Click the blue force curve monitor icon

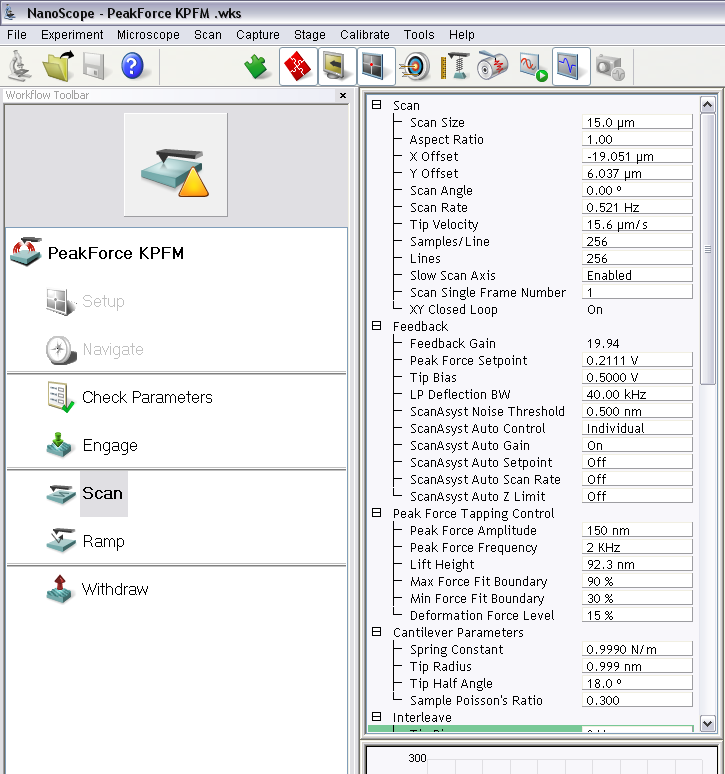click(x=571, y=67)
